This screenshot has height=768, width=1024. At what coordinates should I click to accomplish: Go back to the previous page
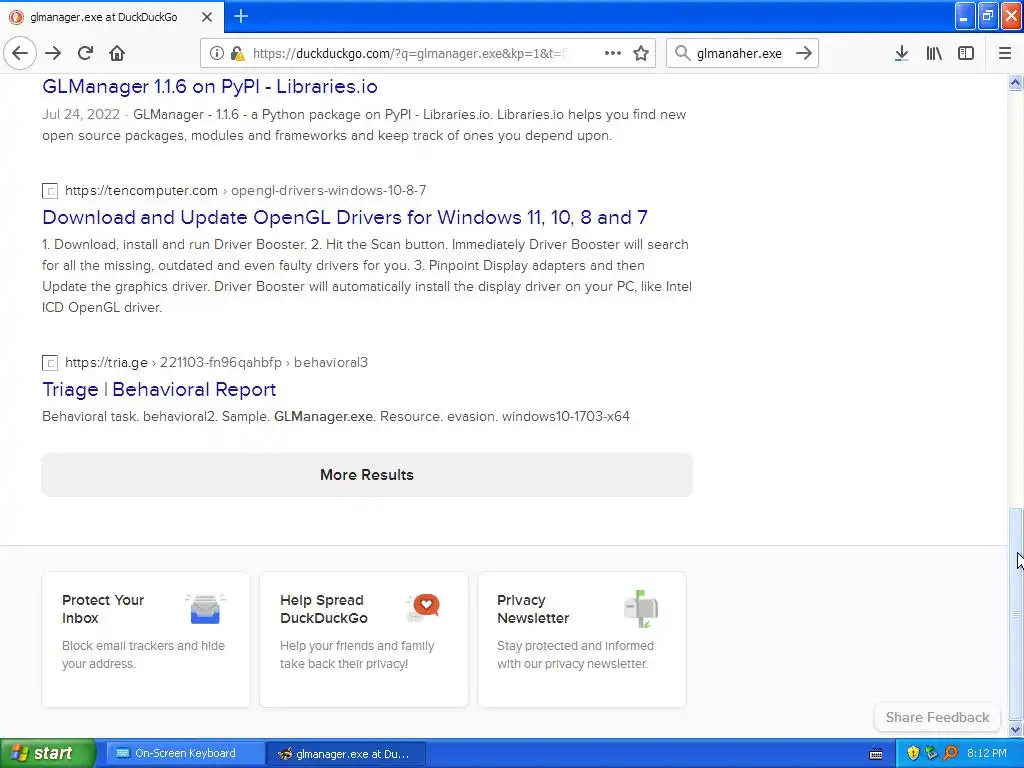point(20,53)
